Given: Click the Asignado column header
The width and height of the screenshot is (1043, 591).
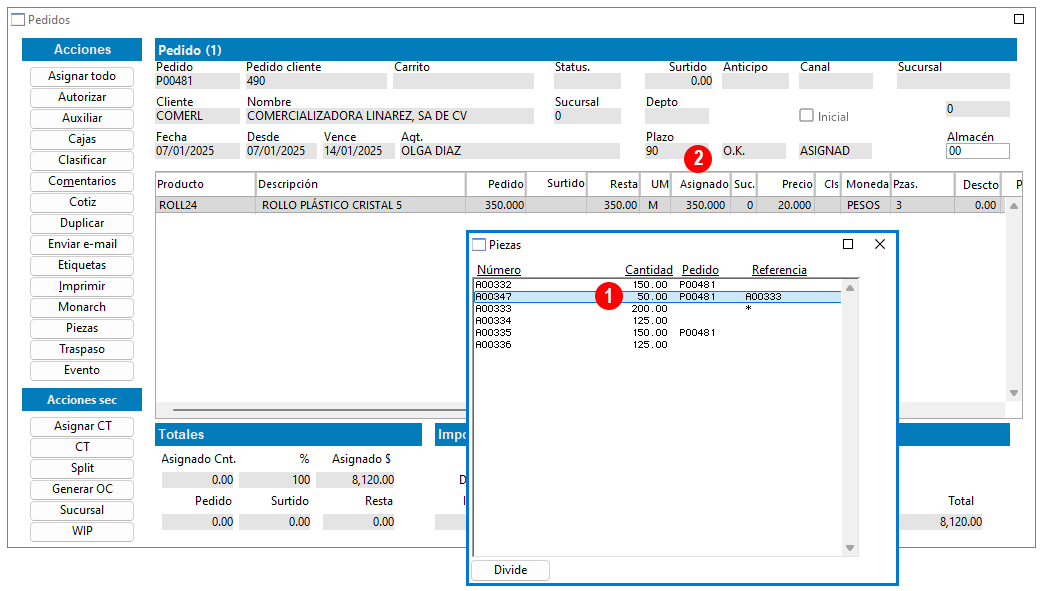Looking at the screenshot, I should [x=700, y=184].
